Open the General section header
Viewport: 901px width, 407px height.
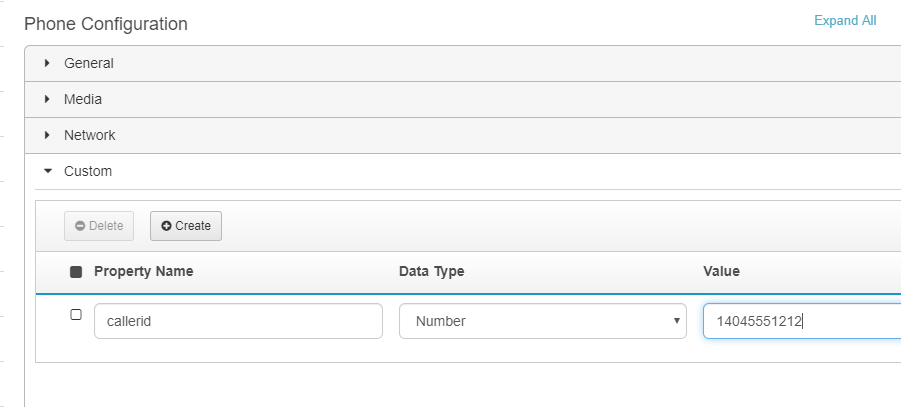pos(463,63)
